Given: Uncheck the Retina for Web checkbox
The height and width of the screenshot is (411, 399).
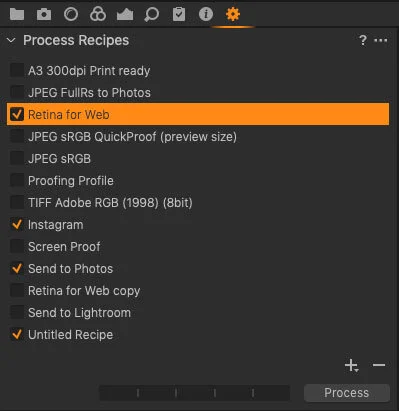Looking at the screenshot, I should 17,114.
